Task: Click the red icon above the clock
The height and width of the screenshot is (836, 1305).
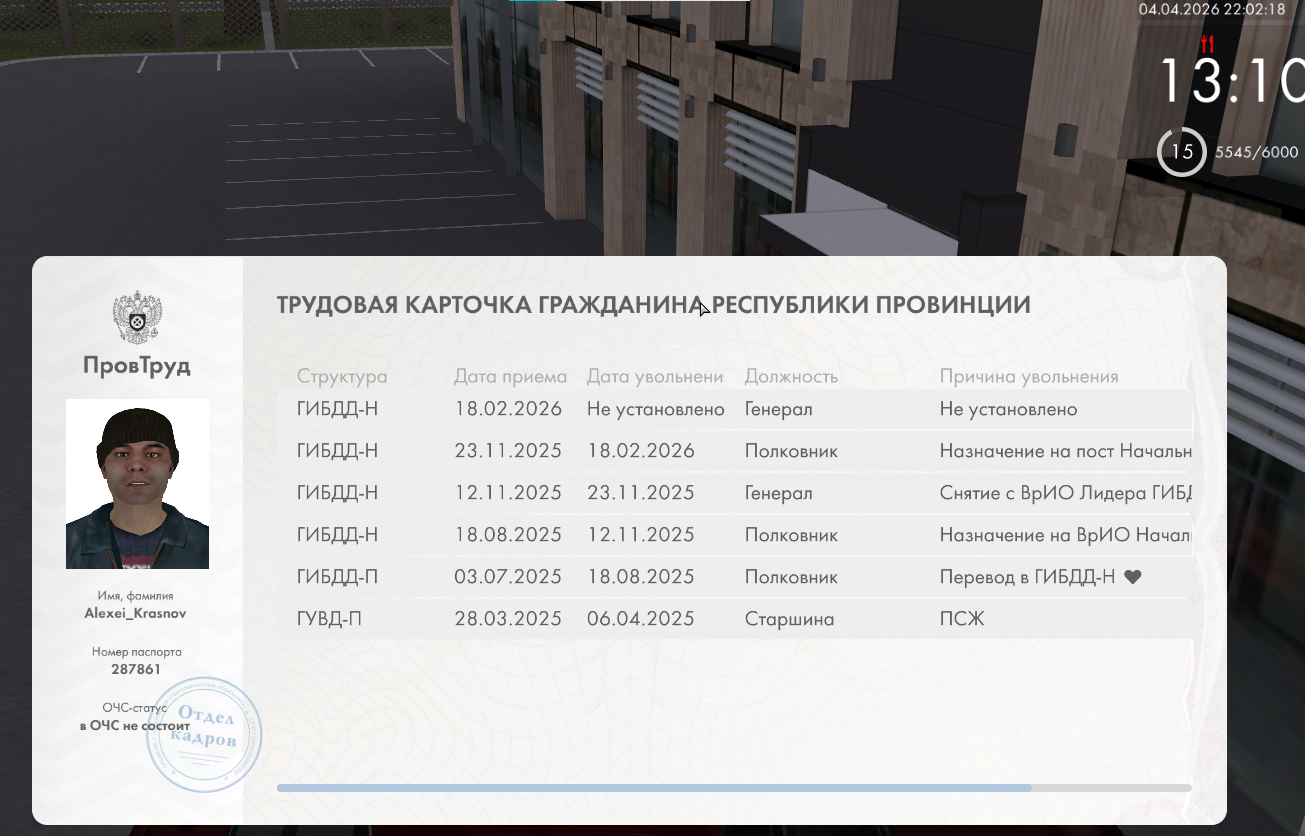Action: pos(1207,44)
